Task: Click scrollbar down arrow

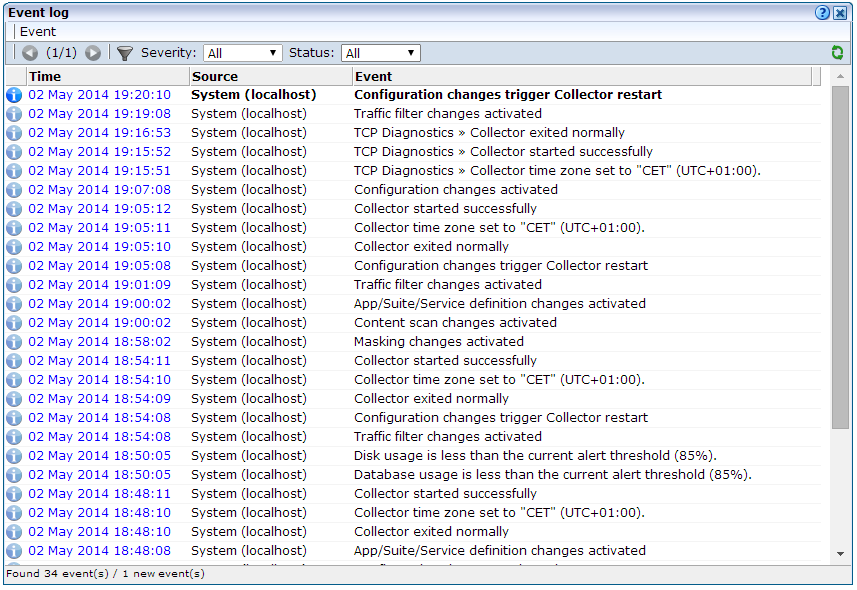Action: [840, 554]
